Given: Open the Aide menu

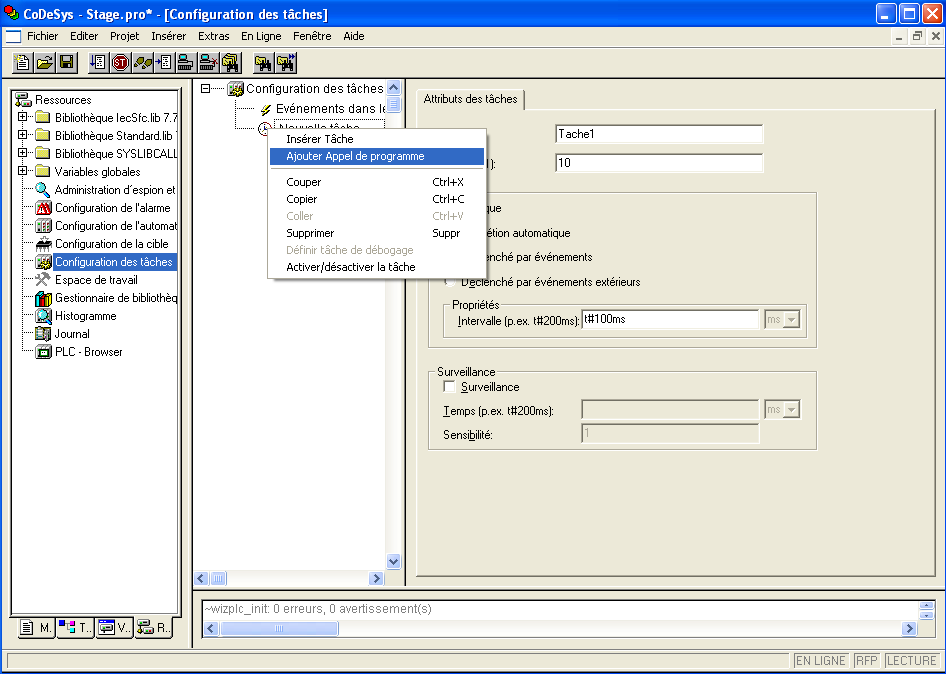Looking at the screenshot, I should click(354, 36).
